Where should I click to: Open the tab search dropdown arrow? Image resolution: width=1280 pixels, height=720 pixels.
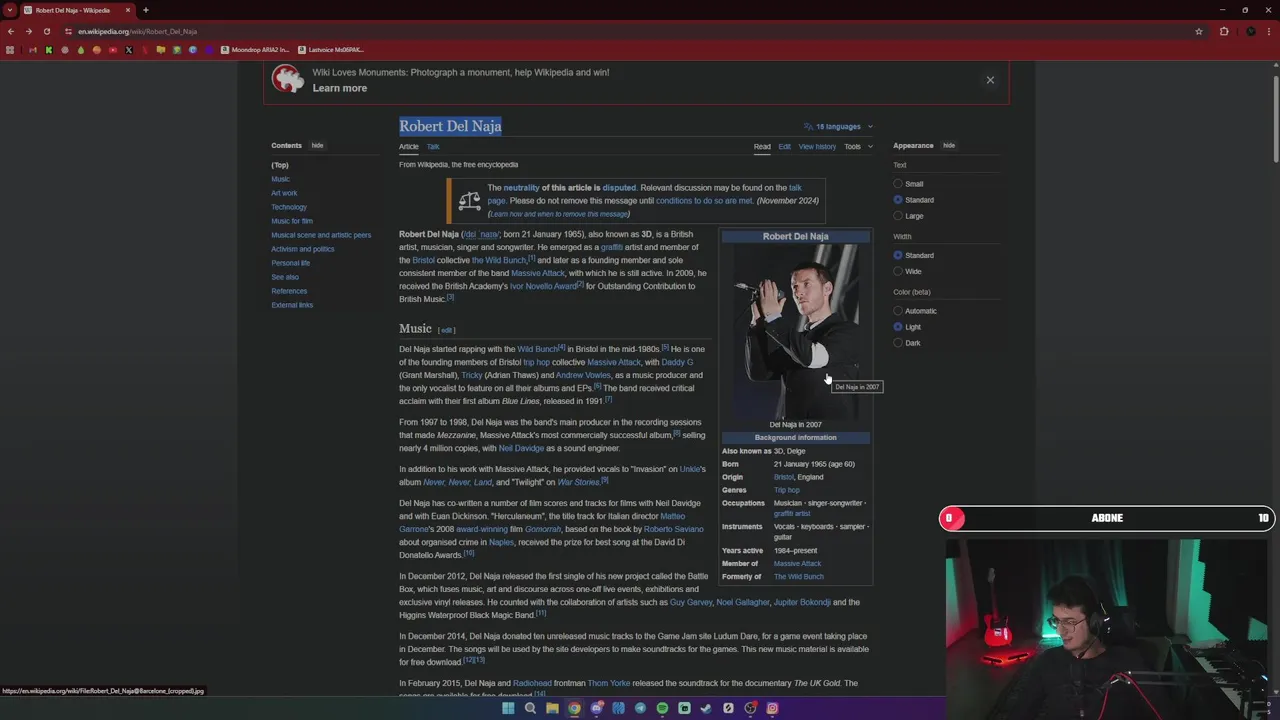(10, 10)
